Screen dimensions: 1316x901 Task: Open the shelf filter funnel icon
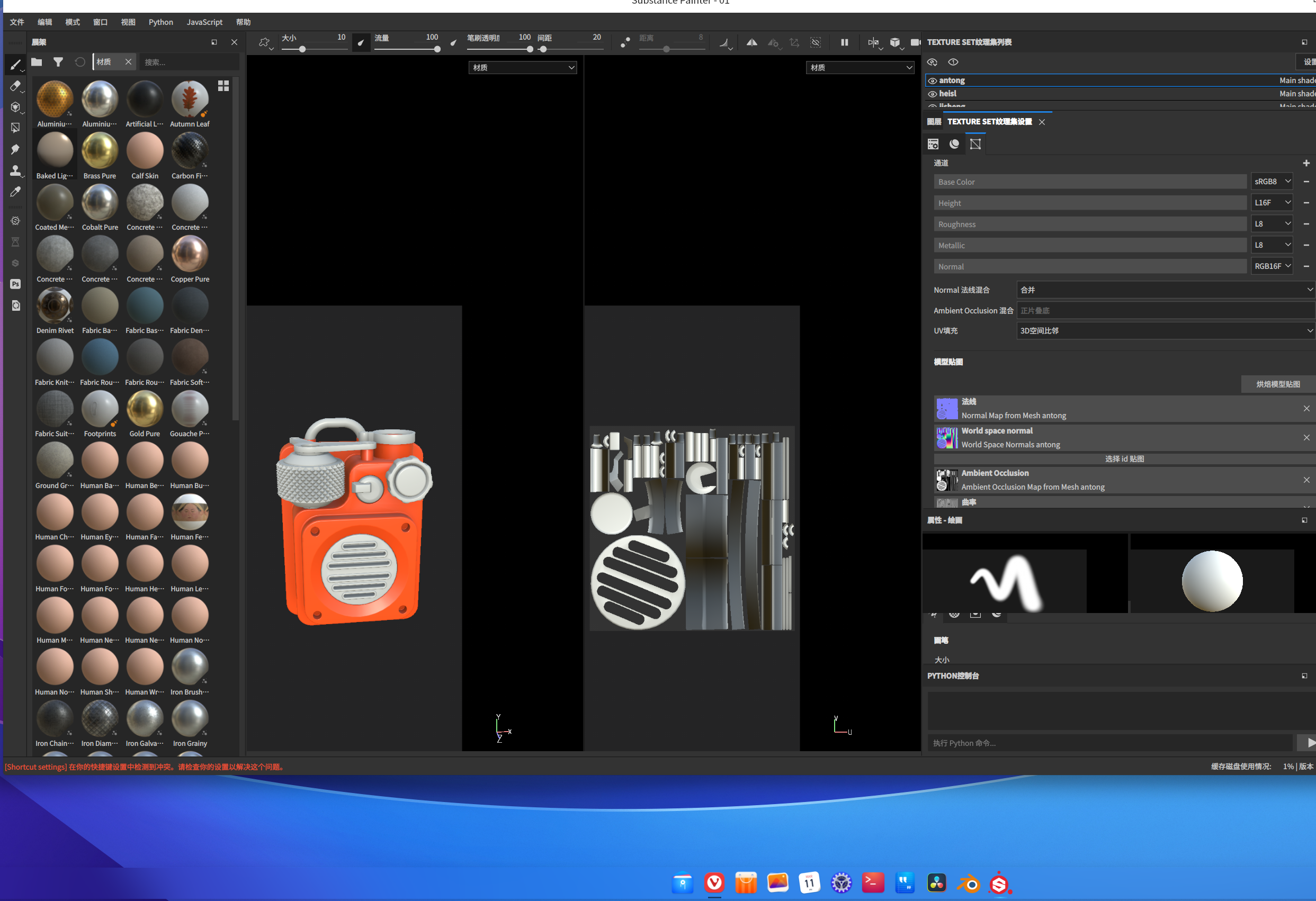click(58, 62)
